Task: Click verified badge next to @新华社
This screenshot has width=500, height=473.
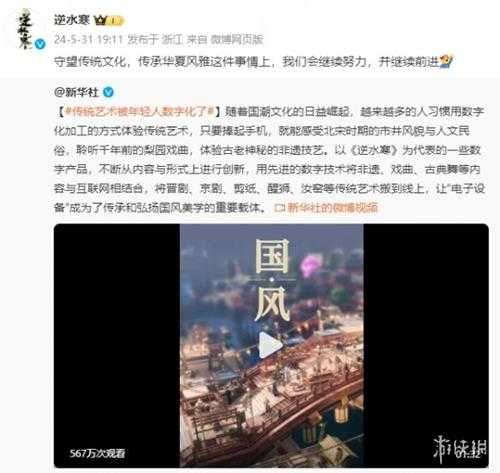Action: tap(108, 92)
